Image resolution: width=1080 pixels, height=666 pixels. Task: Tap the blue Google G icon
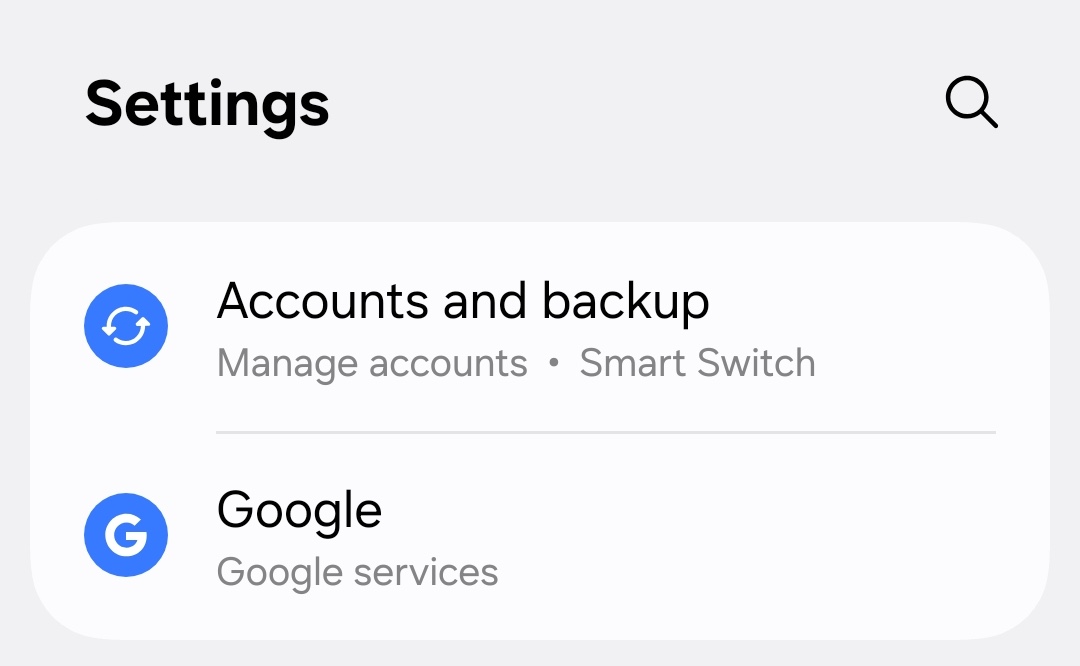coord(126,535)
